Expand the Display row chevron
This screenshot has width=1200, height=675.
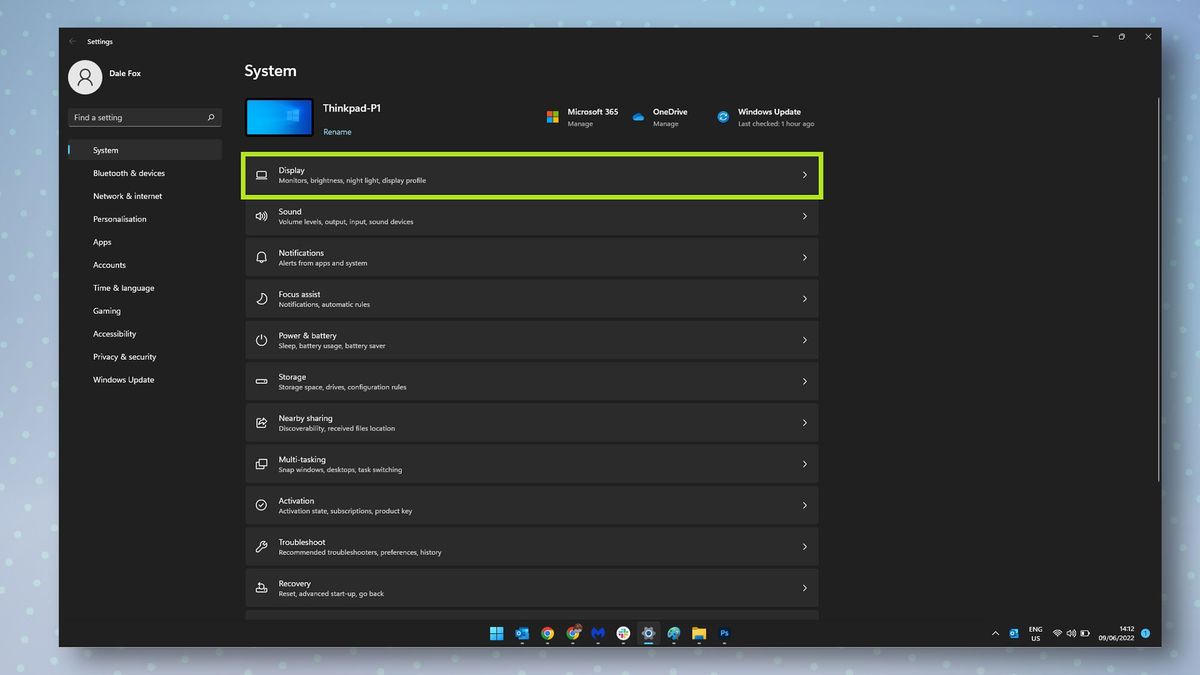tap(804, 174)
